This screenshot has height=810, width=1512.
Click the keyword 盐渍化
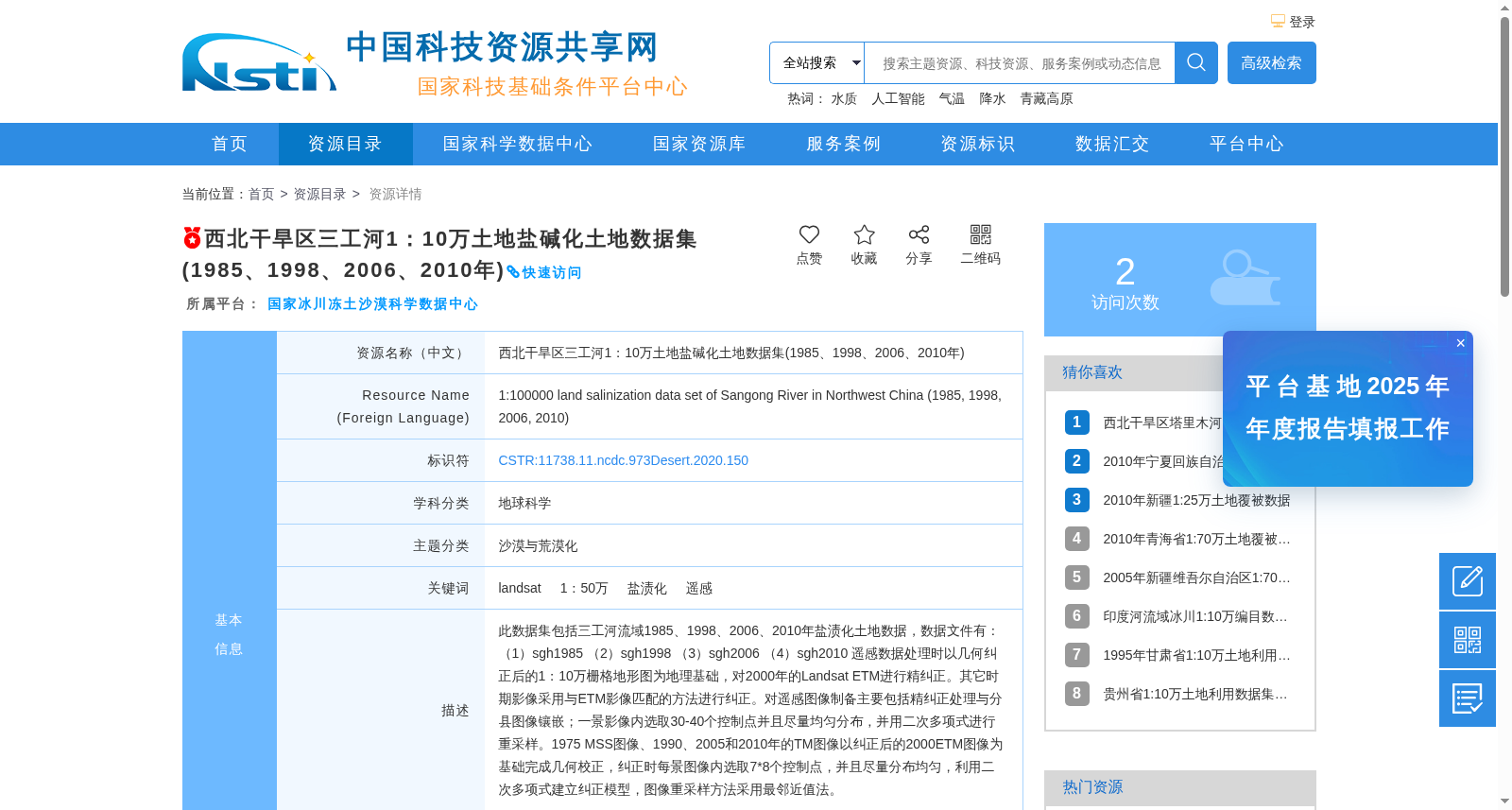(x=647, y=588)
